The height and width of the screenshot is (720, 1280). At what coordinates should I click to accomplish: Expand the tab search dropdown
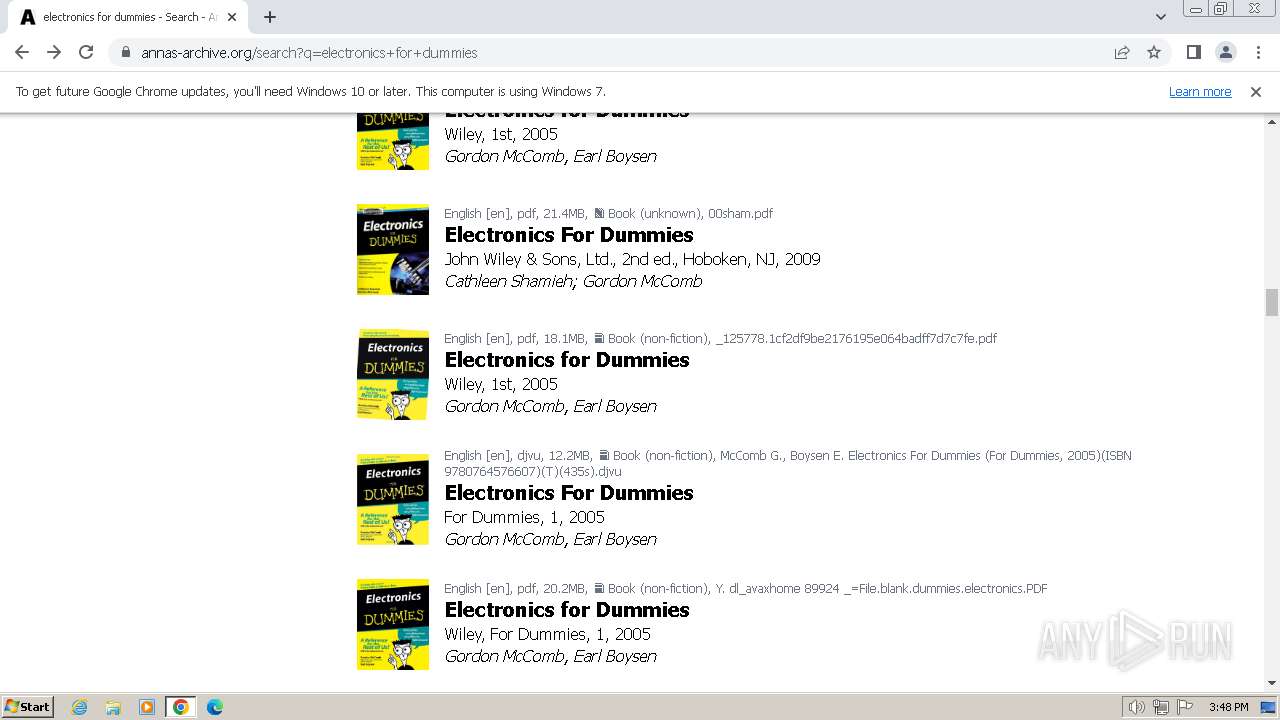pyautogui.click(x=1160, y=17)
